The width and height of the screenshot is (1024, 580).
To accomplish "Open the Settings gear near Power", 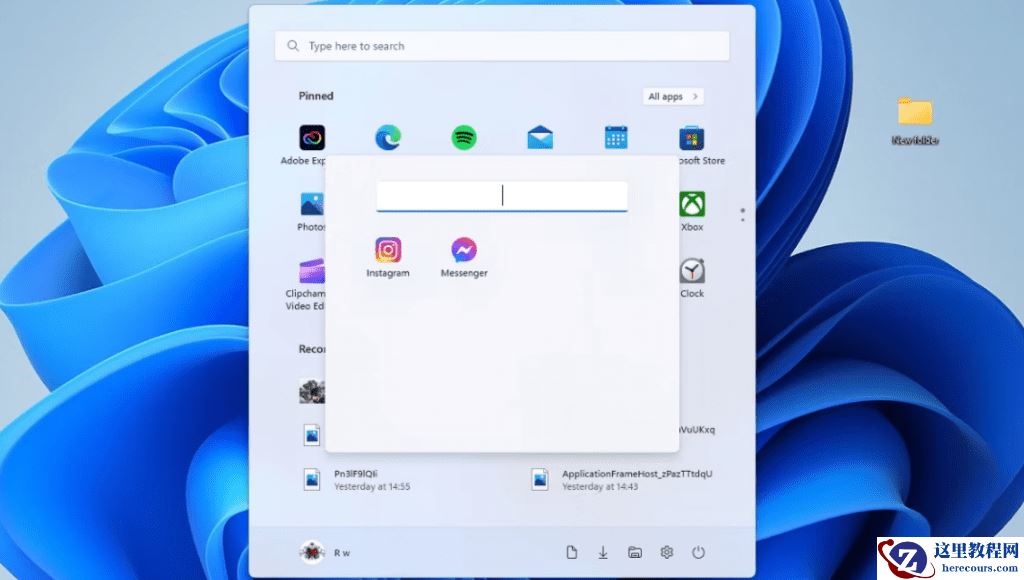I will 667,551.
